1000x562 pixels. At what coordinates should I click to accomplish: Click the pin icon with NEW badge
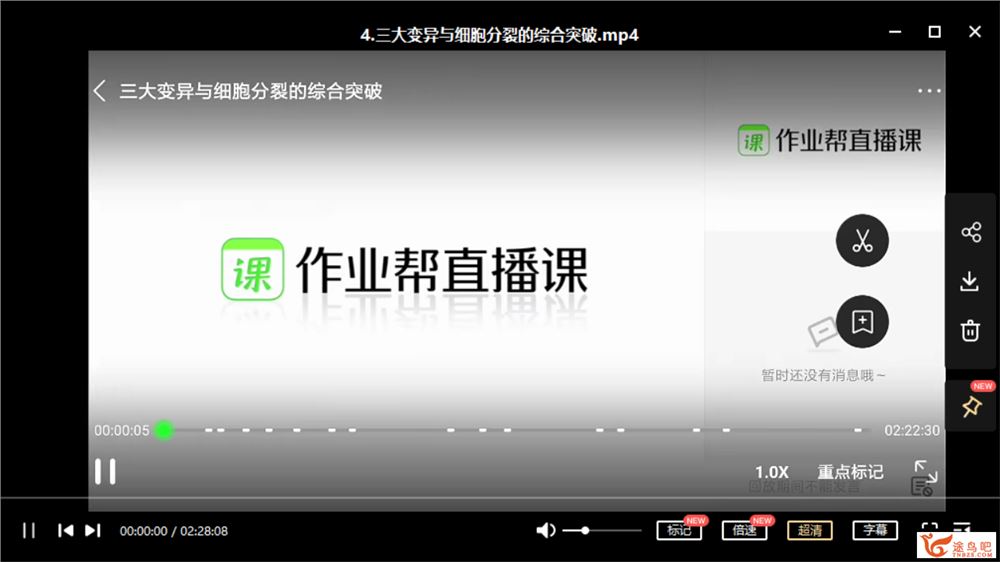point(970,406)
